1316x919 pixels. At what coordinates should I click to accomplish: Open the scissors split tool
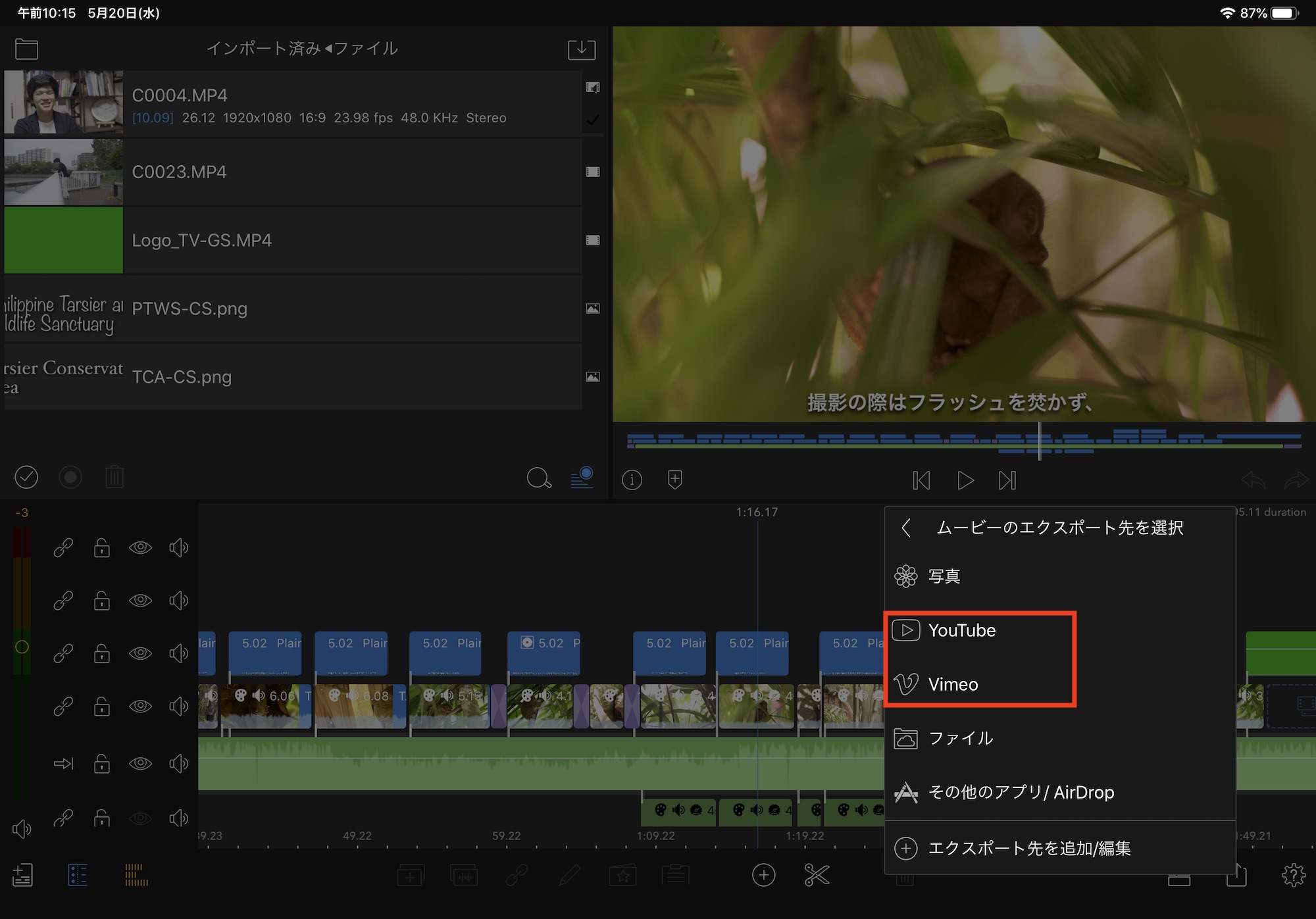(817, 875)
